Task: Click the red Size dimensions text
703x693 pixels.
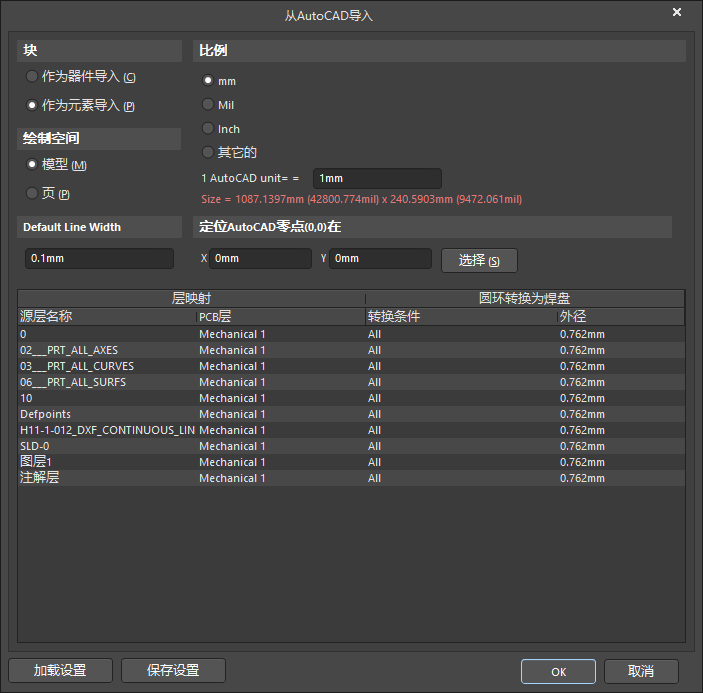Action: [362, 199]
